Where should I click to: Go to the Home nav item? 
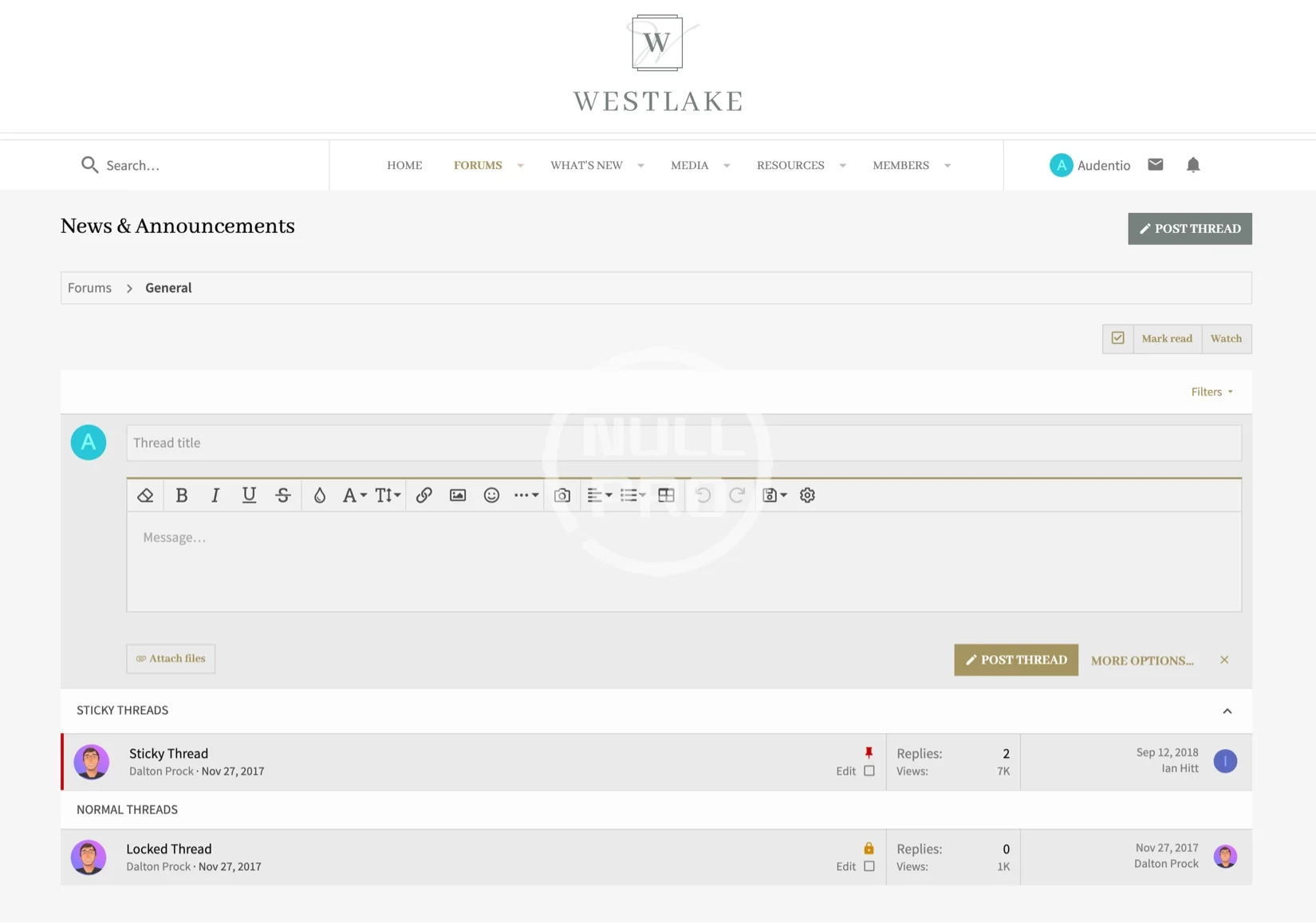point(404,165)
